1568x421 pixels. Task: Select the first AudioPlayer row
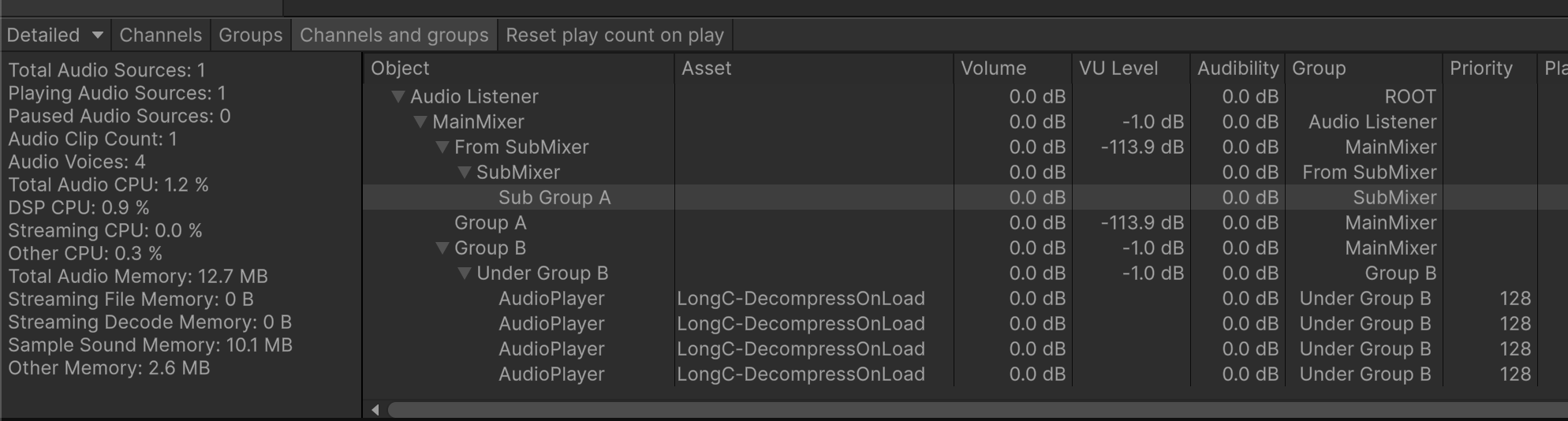pos(551,299)
